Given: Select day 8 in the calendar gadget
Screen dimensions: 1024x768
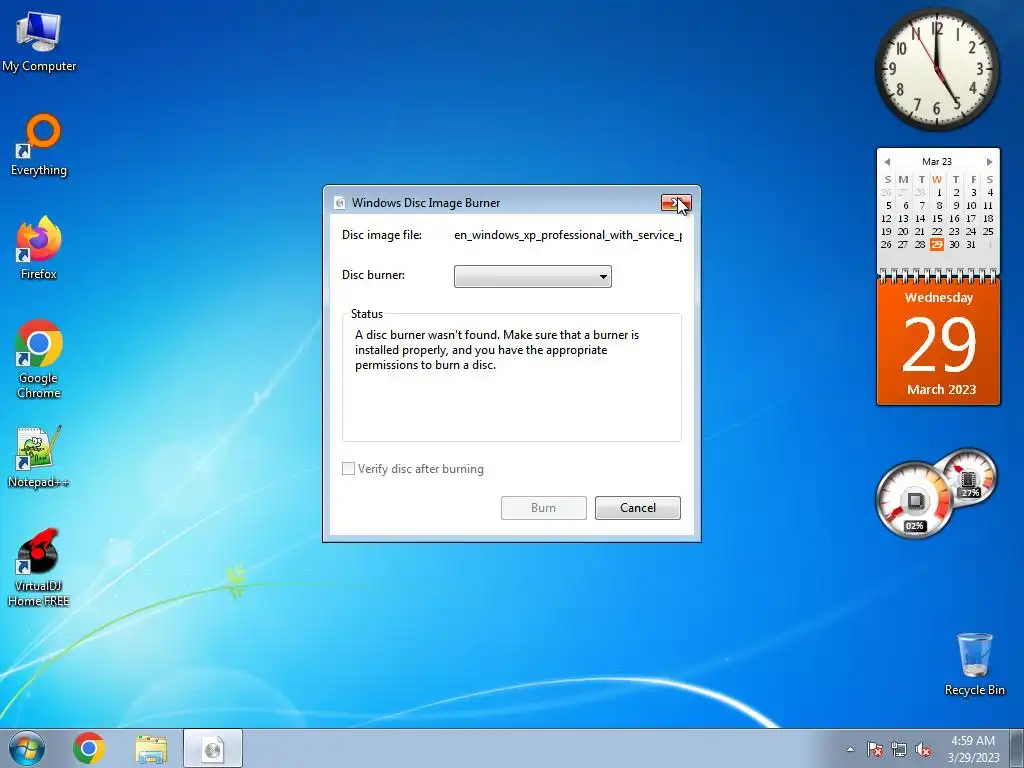Looking at the screenshot, I should [x=938, y=206].
